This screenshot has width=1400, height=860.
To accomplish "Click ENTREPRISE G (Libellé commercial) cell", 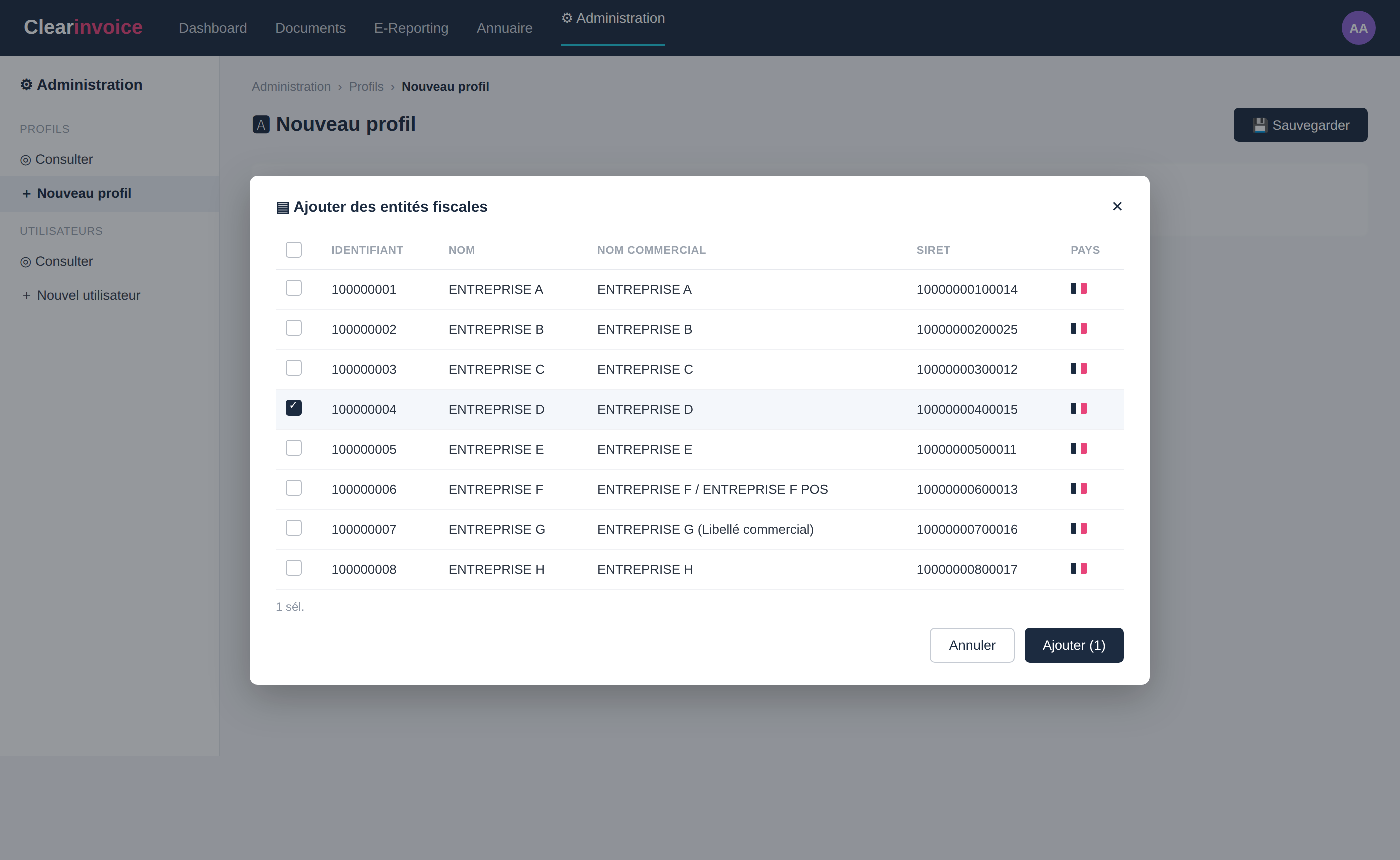I will click(705, 529).
